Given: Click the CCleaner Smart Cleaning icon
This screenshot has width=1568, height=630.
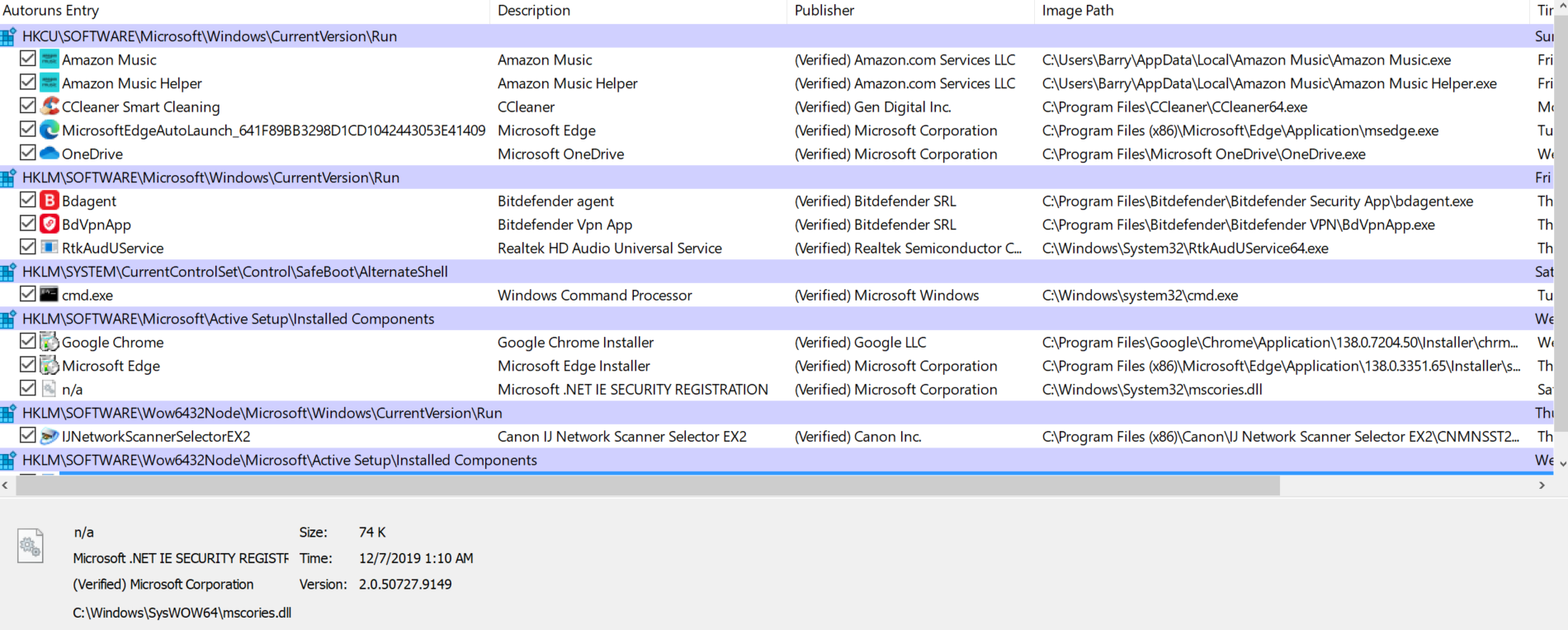Looking at the screenshot, I should point(50,107).
